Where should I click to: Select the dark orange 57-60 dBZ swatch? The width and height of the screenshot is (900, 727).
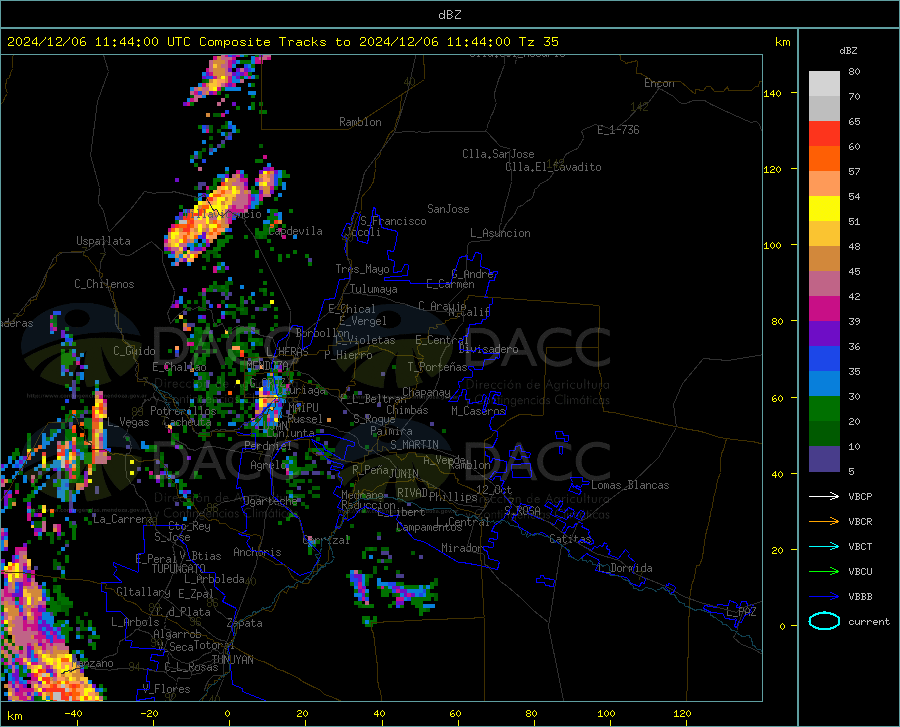(824, 159)
